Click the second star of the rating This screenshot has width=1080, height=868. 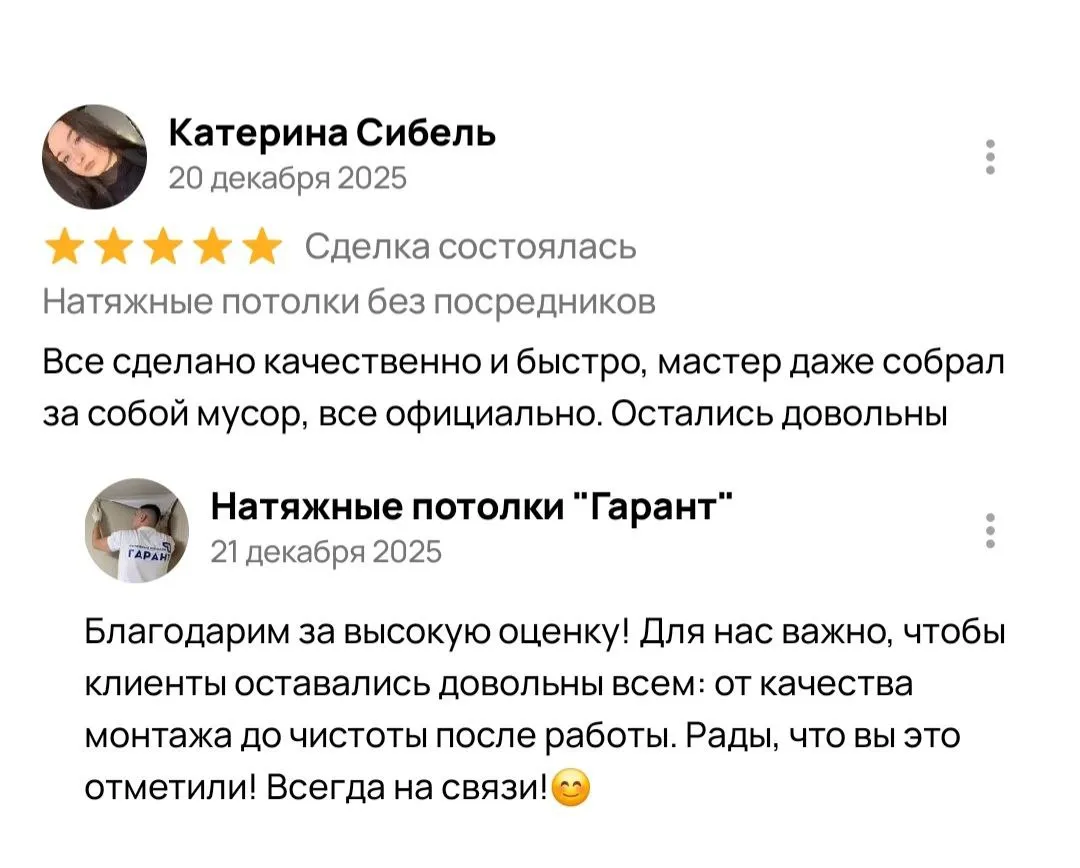click(113, 246)
